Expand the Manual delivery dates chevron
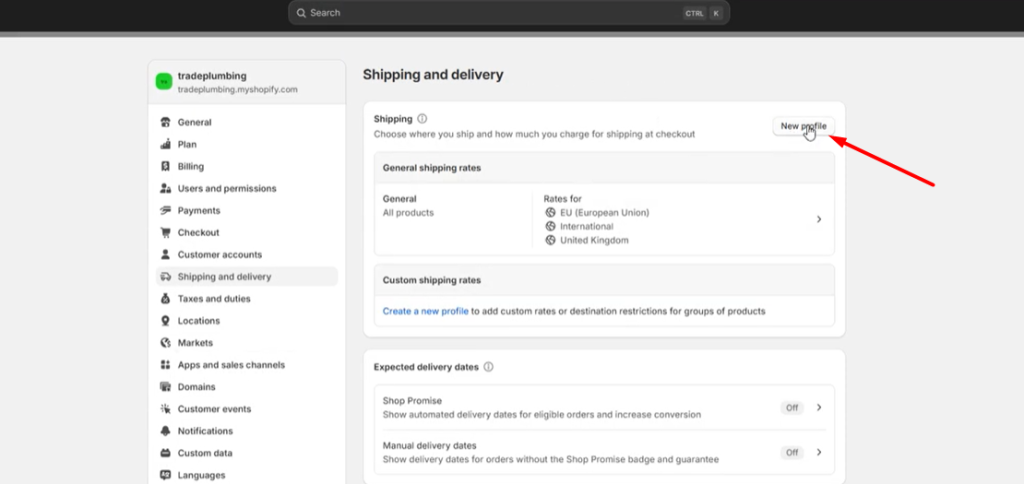The height and width of the screenshot is (484, 1024). tap(819, 452)
